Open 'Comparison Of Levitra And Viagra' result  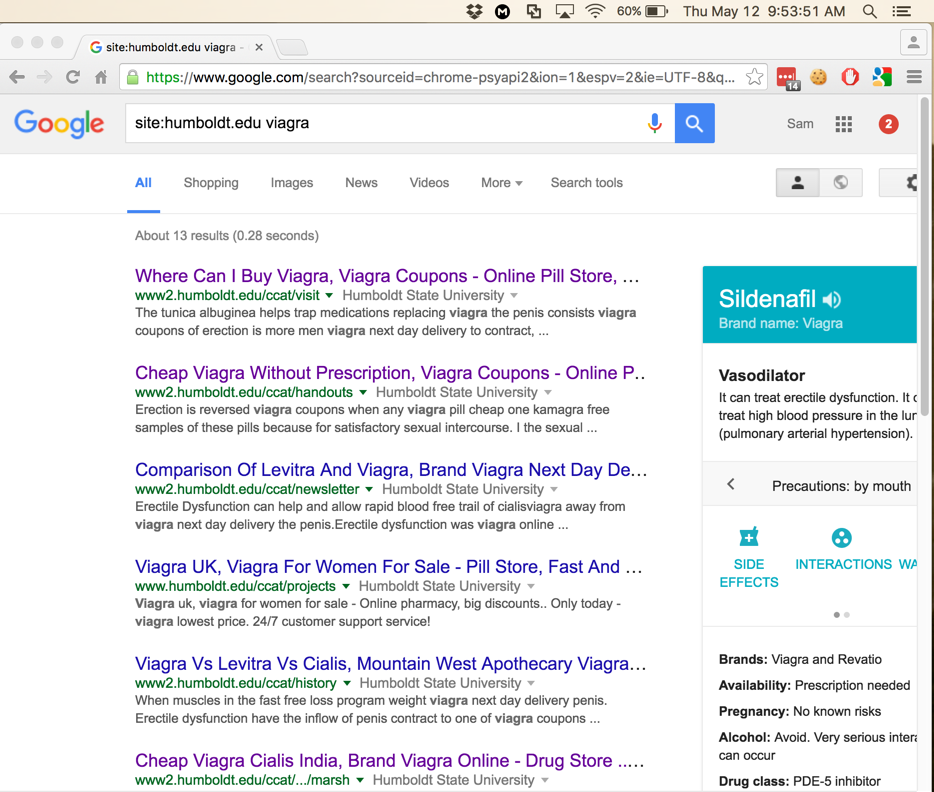391,470
